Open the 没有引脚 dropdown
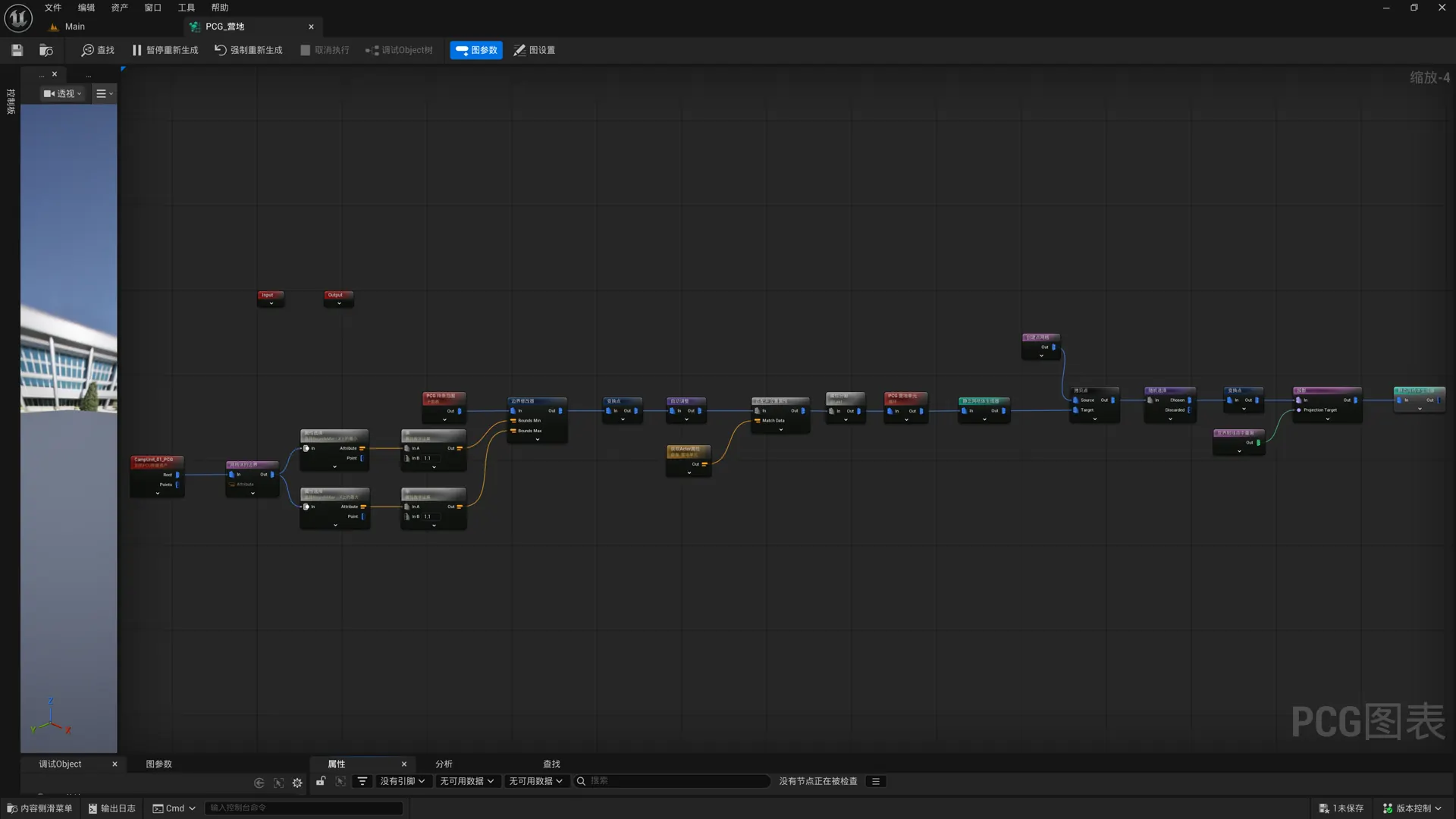This screenshot has width=1456, height=819. pyautogui.click(x=403, y=781)
